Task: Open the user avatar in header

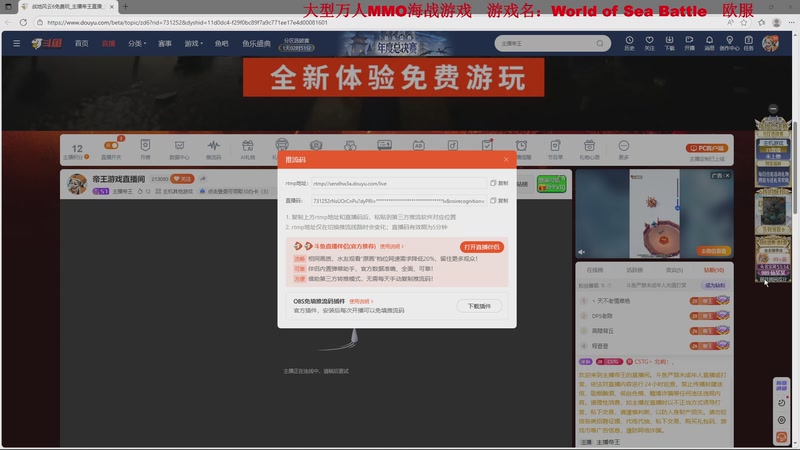Action: coord(770,43)
